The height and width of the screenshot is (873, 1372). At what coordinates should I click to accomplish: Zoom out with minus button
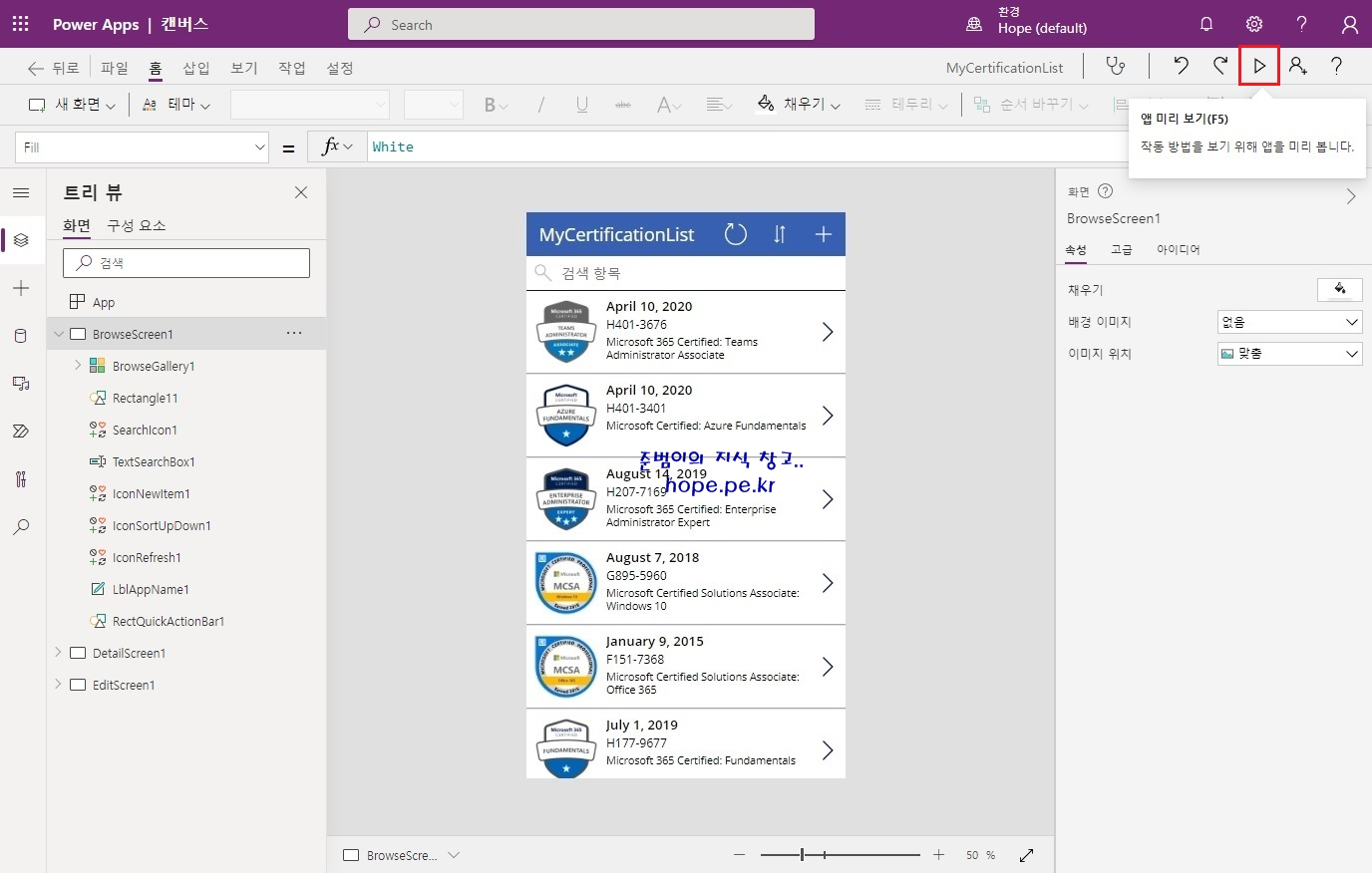(739, 855)
